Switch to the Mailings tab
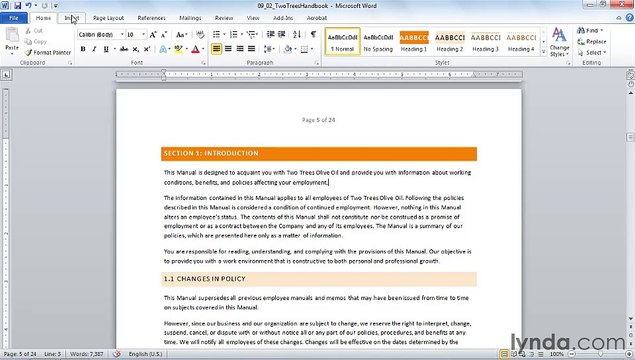635x360 pixels. click(190, 18)
